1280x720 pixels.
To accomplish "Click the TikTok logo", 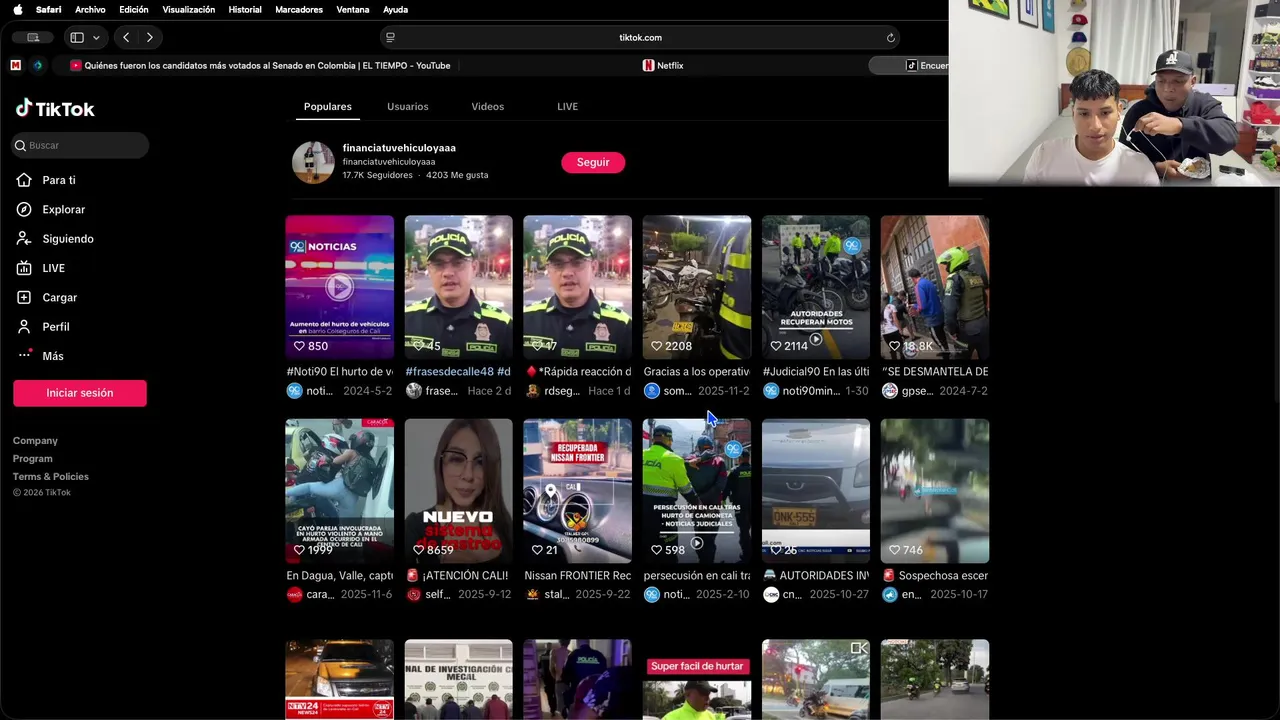I will pyautogui.click(x=55, y=108).
